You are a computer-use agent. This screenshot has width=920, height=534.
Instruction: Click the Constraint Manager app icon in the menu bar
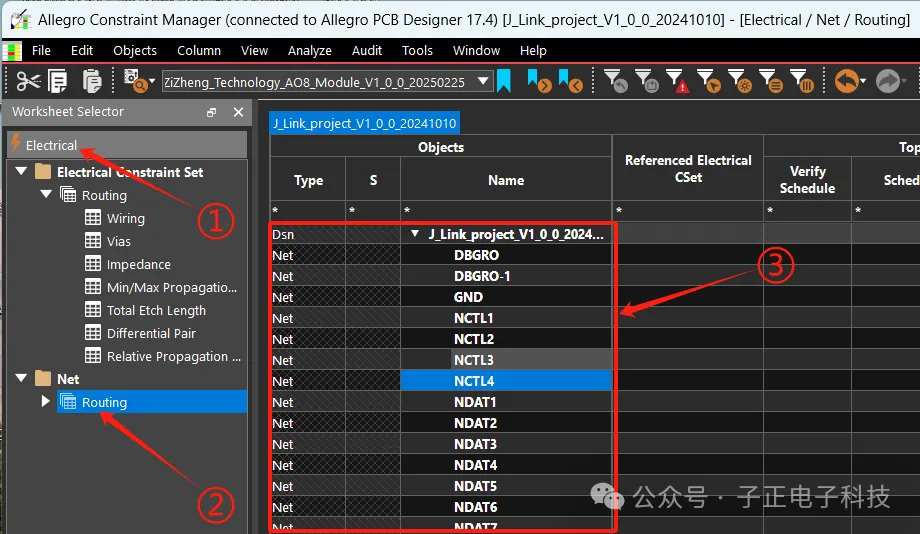pyautogui.click(x=12, y=51)
